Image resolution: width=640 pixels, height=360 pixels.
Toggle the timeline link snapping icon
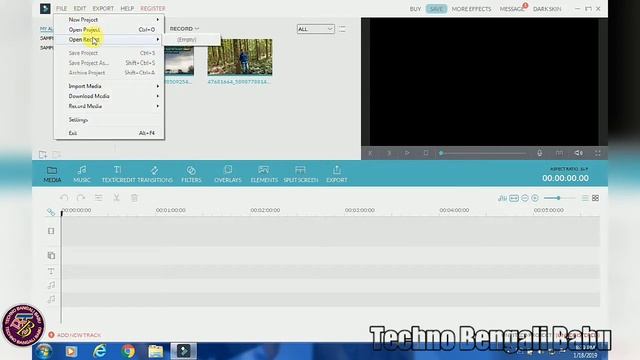coord(51,212)
